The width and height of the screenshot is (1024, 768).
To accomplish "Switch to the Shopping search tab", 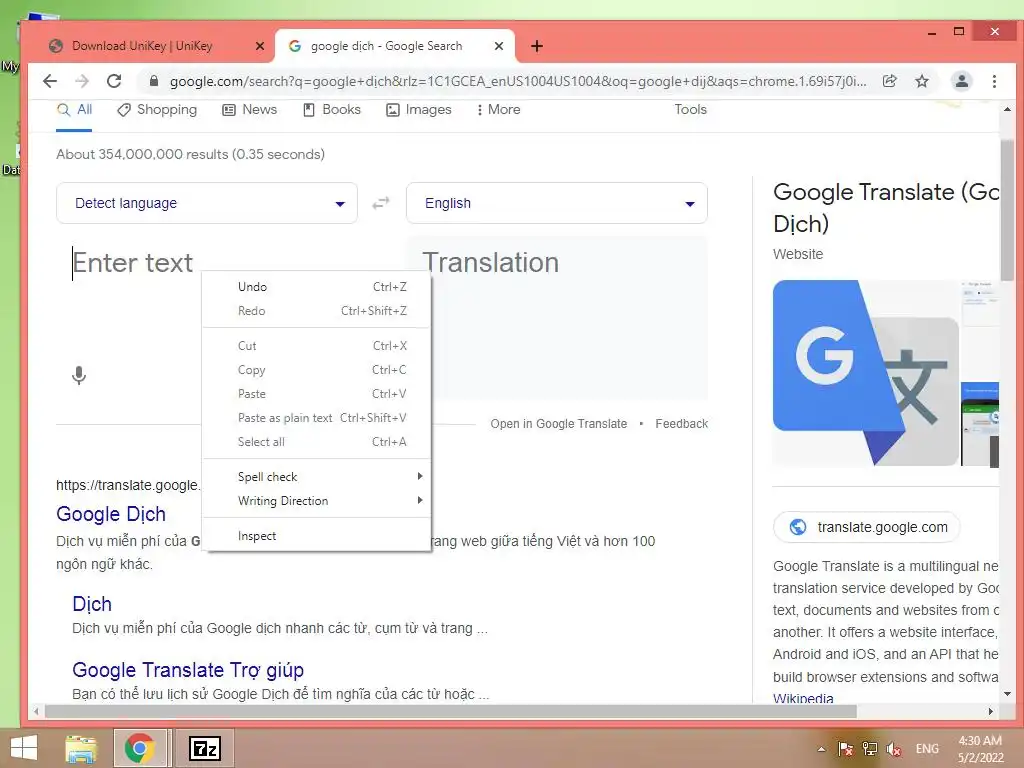I will click(157, 110).
